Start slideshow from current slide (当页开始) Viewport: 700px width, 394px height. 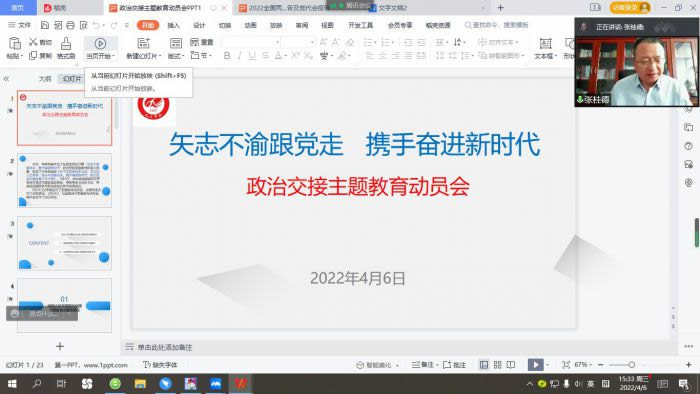(x=100, y=48)
